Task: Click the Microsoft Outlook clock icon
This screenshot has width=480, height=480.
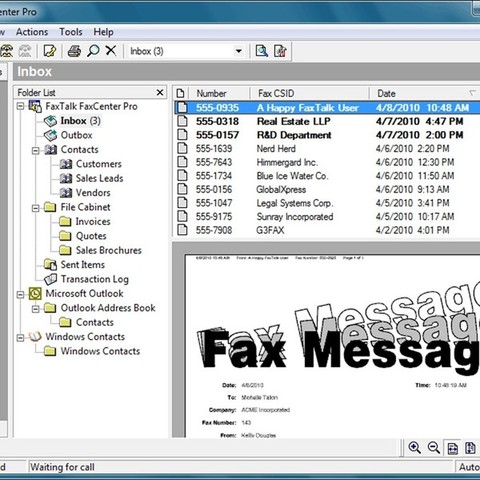Action: [35, 293]
